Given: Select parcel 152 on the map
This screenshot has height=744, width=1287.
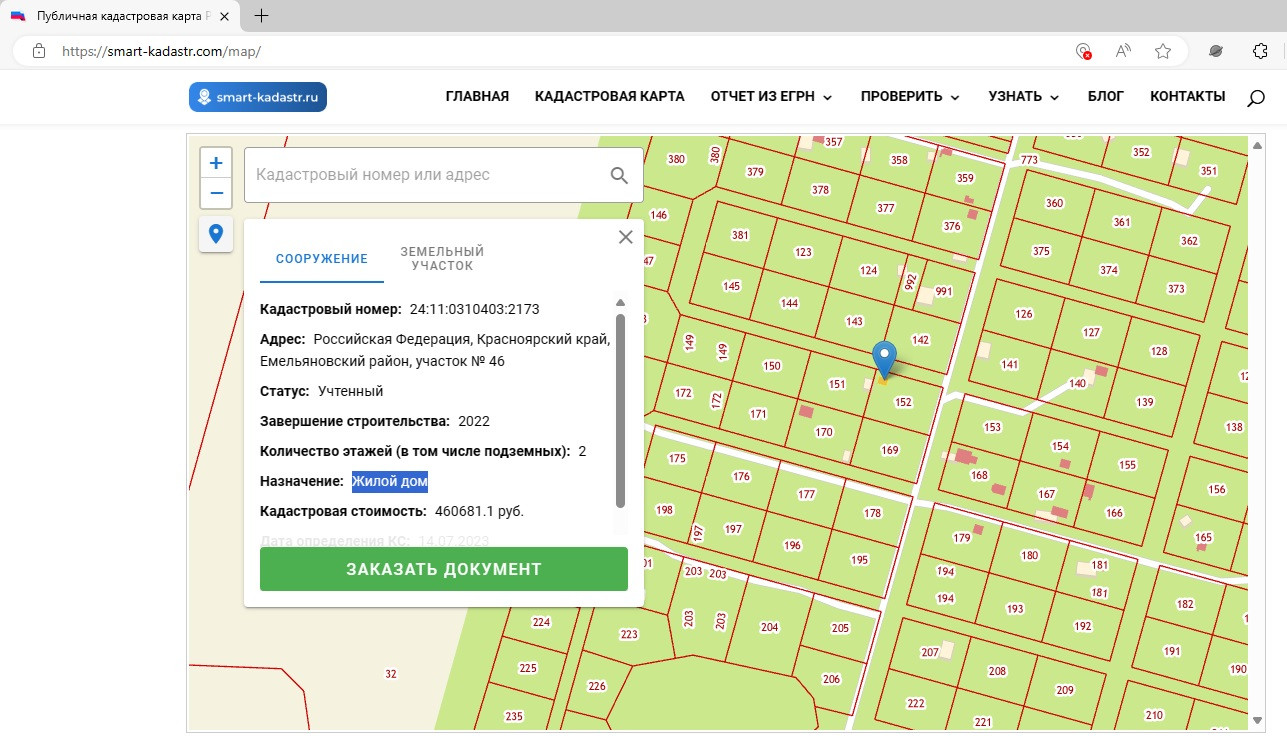Looking at the screenshot, I should [x=903, y=403].
